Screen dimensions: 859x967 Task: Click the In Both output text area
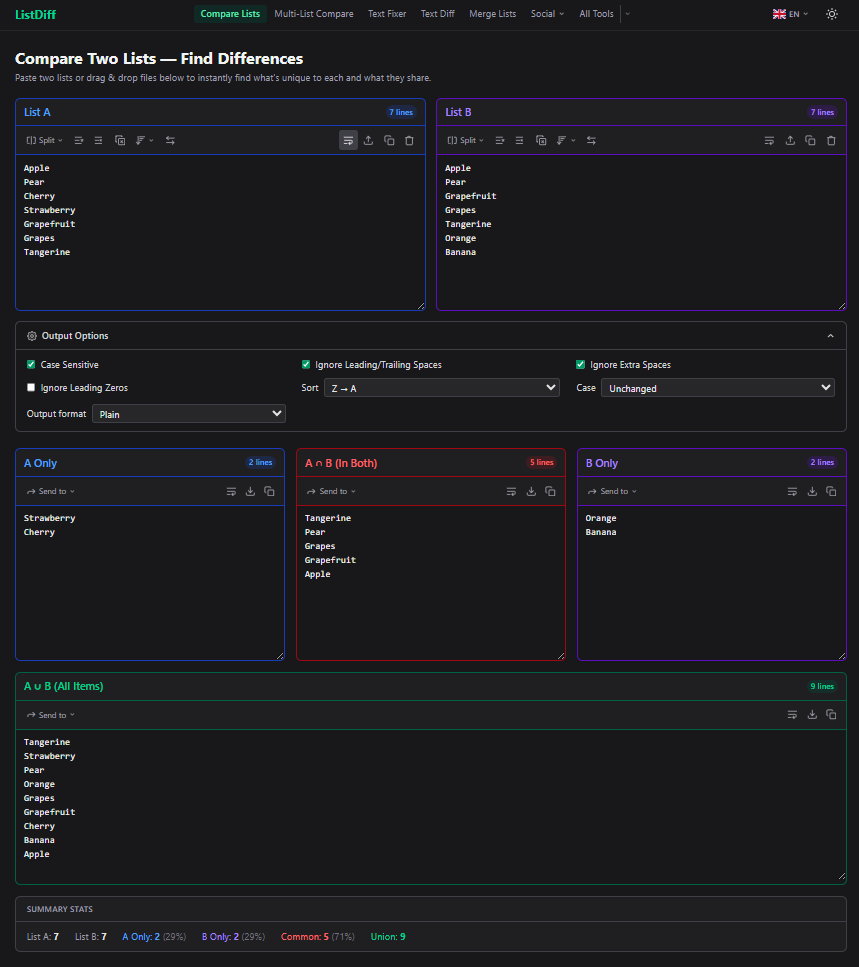point(430,582)
